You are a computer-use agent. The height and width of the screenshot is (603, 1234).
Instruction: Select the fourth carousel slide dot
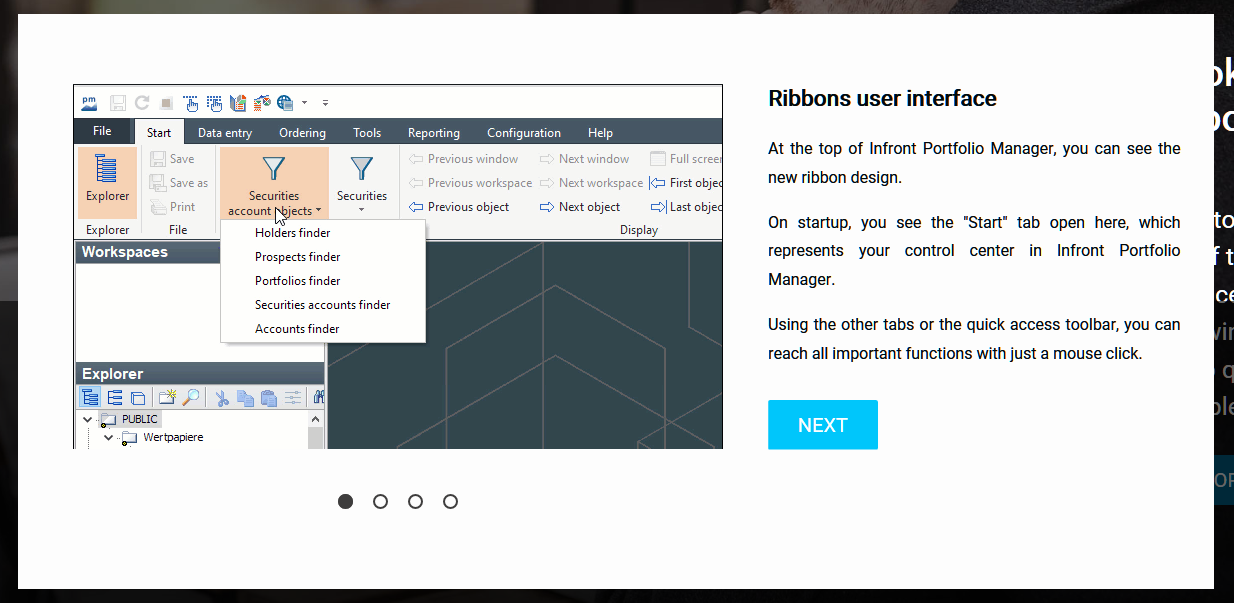pyautogui.click(x=450, y=502)
